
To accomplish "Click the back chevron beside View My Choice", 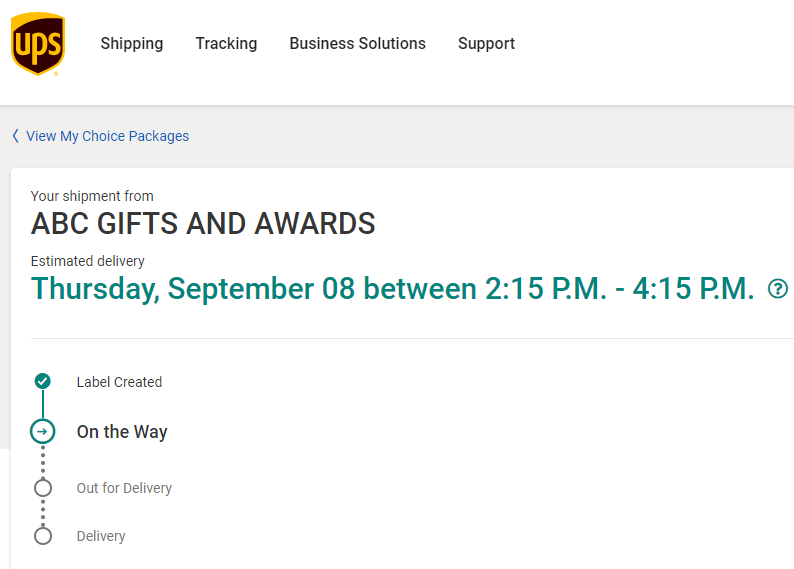I will tap(15, 136).
